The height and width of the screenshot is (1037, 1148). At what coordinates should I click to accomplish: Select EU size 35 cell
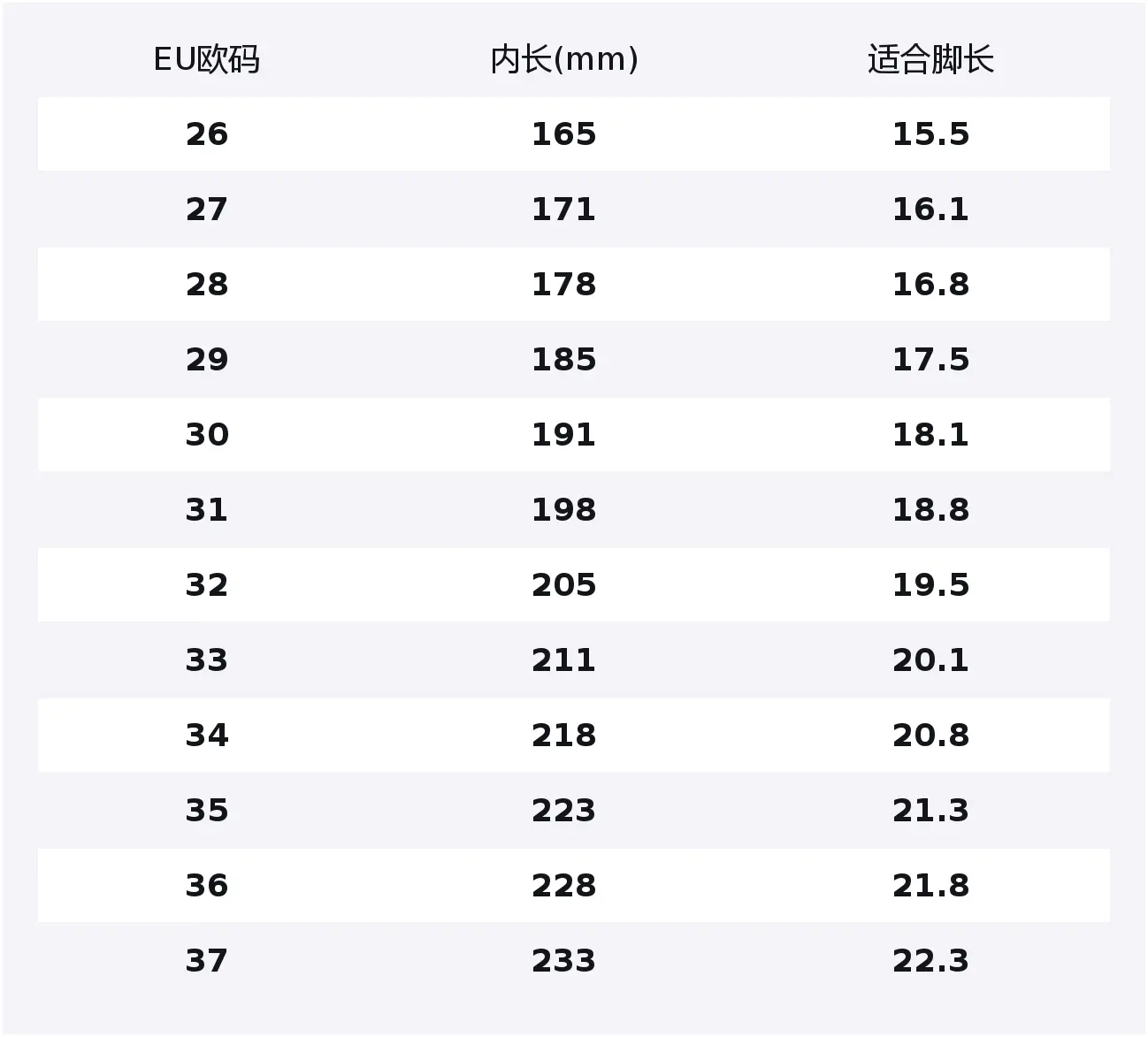(x=207, y=811)
